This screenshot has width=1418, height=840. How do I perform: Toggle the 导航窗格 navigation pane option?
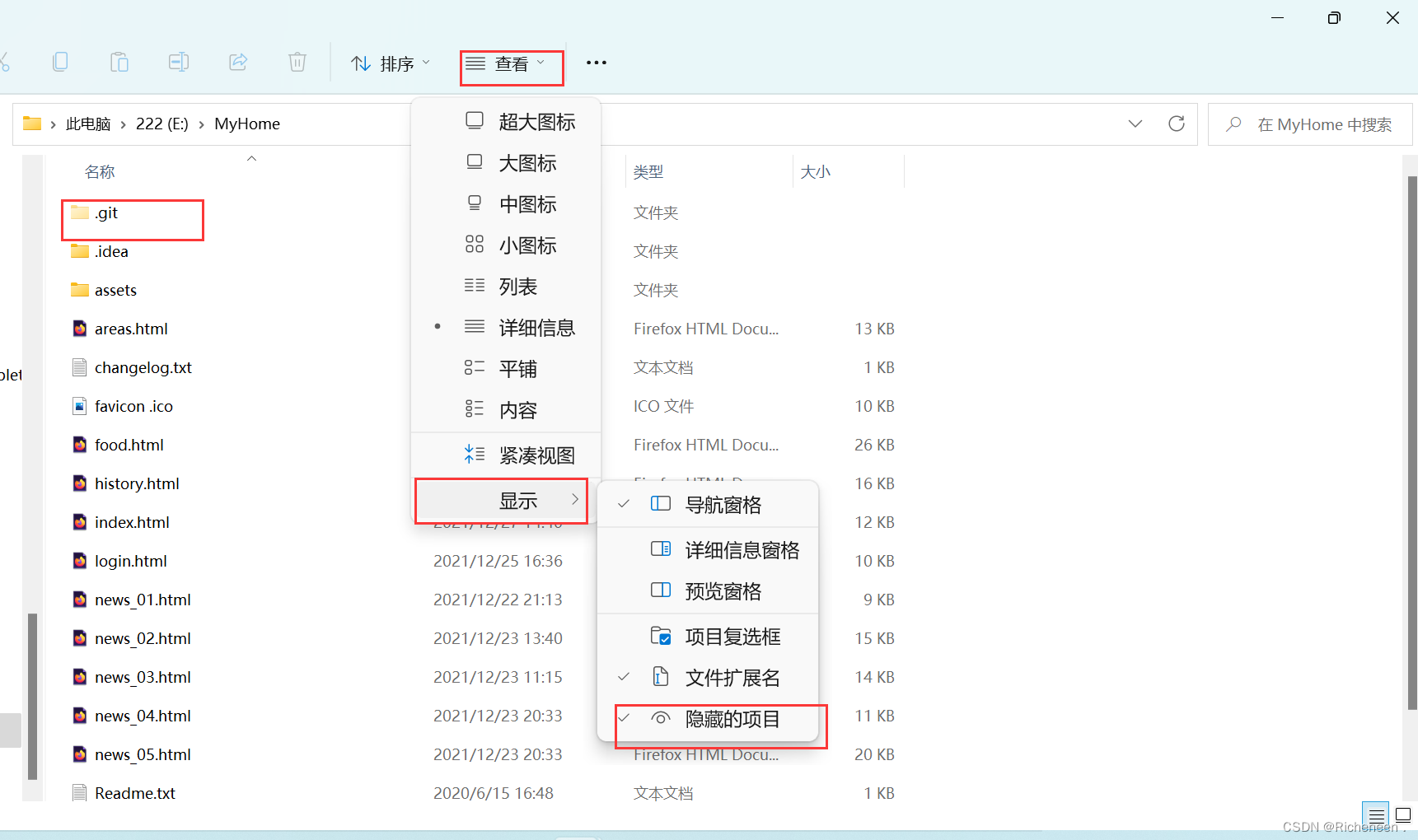(708, 505)
